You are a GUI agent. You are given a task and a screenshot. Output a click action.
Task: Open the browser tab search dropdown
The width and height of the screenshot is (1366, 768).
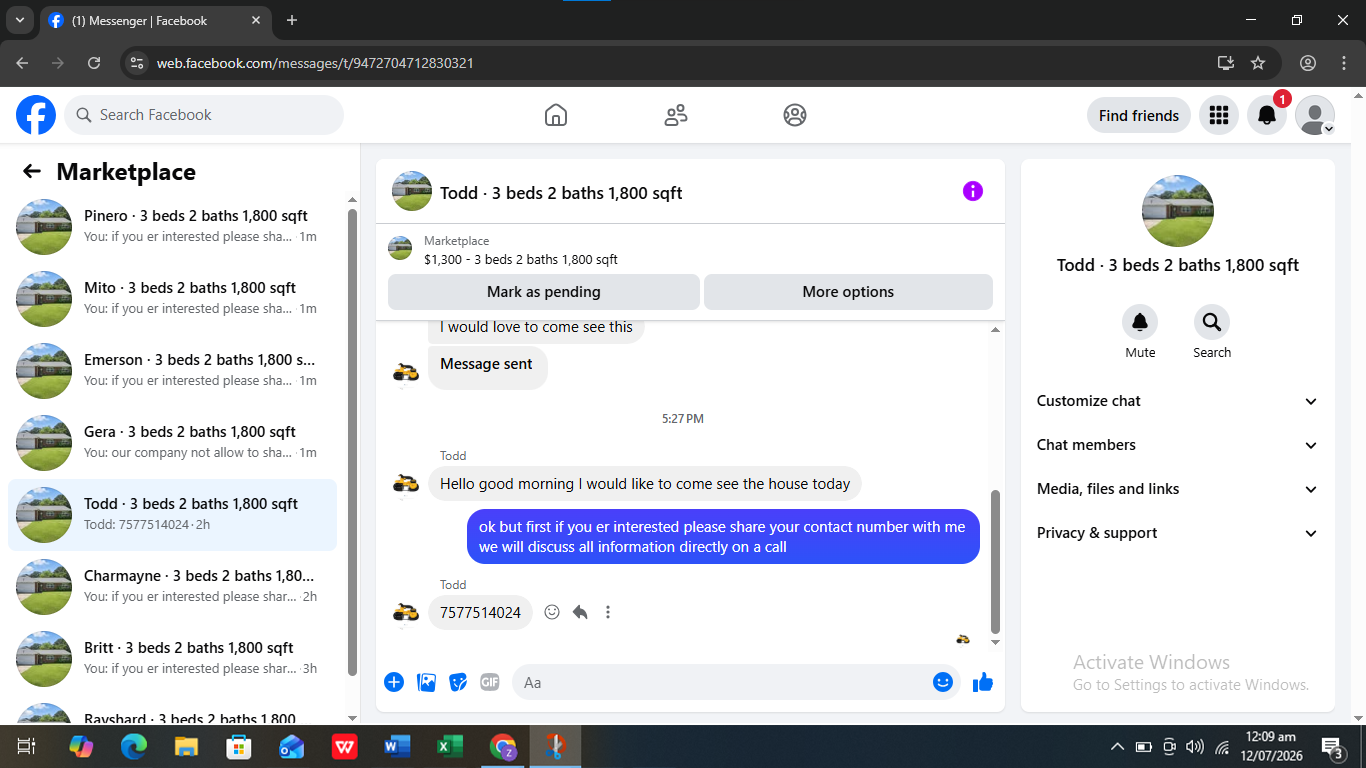coord(19,20)
